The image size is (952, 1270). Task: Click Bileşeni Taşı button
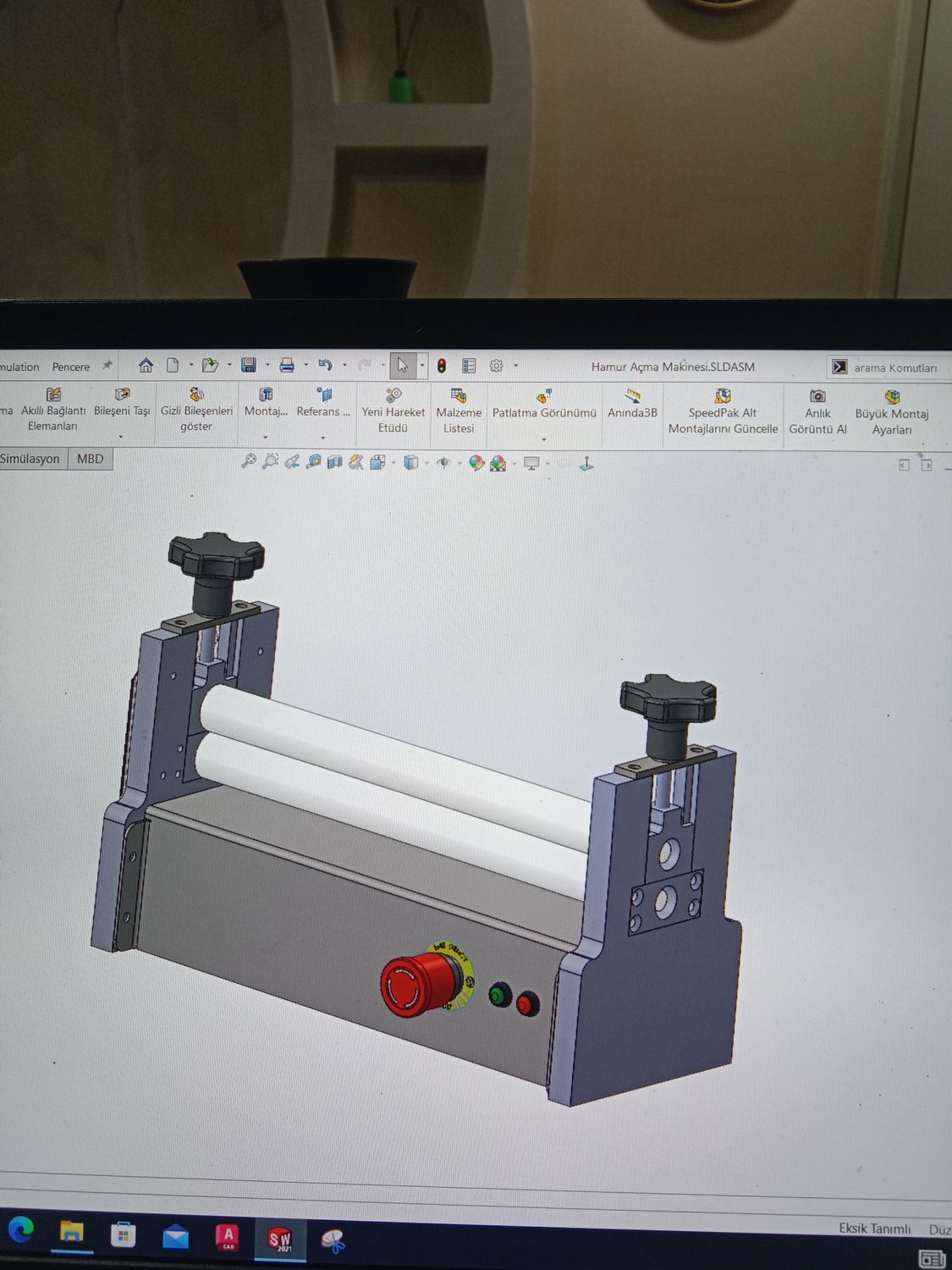(x=122, y=403)
